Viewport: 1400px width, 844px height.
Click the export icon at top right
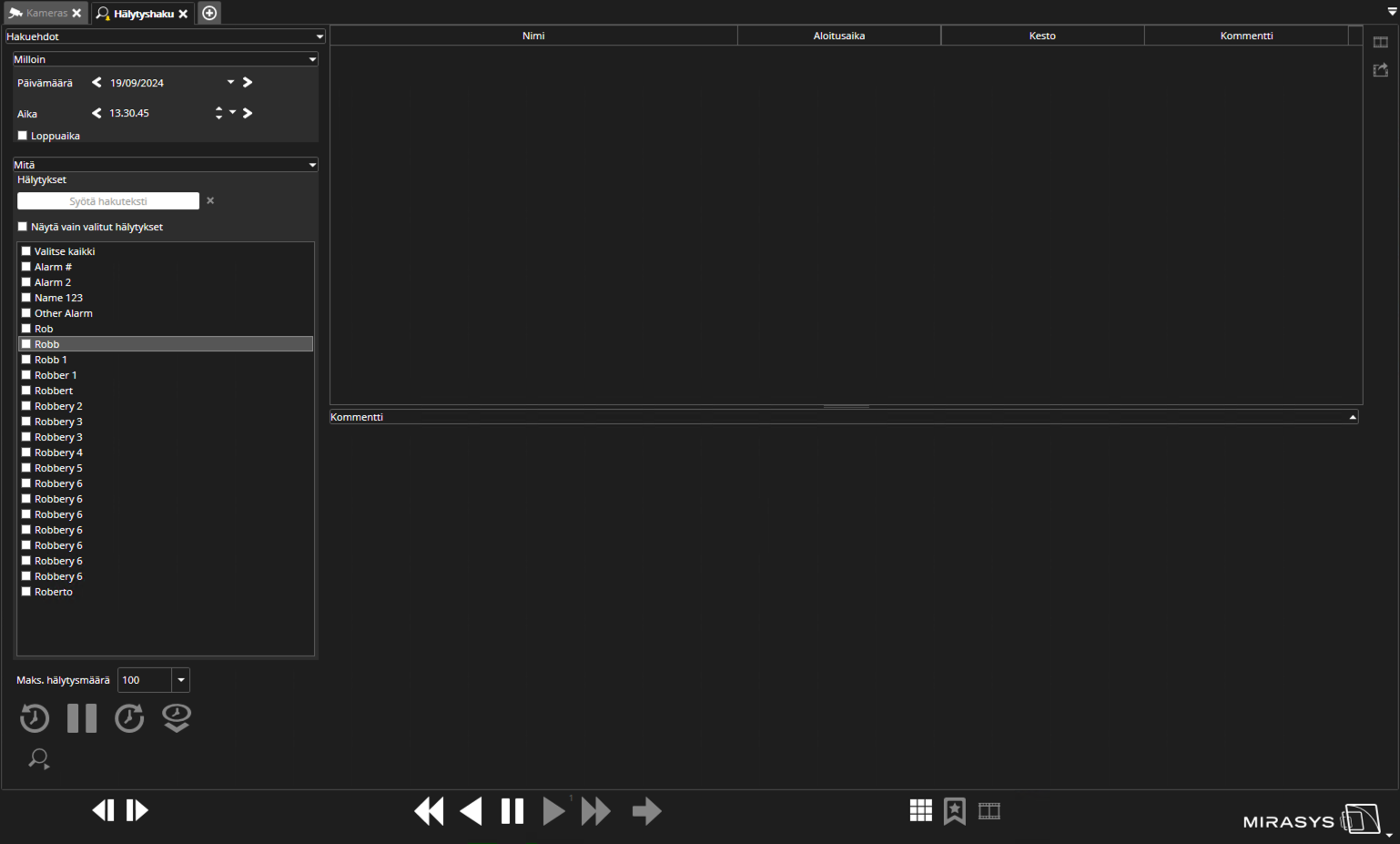pos(1380,70)
